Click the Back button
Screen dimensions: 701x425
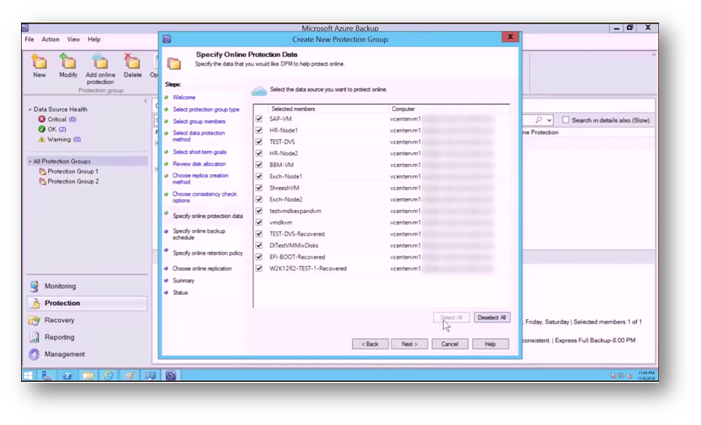coord(370,344)
